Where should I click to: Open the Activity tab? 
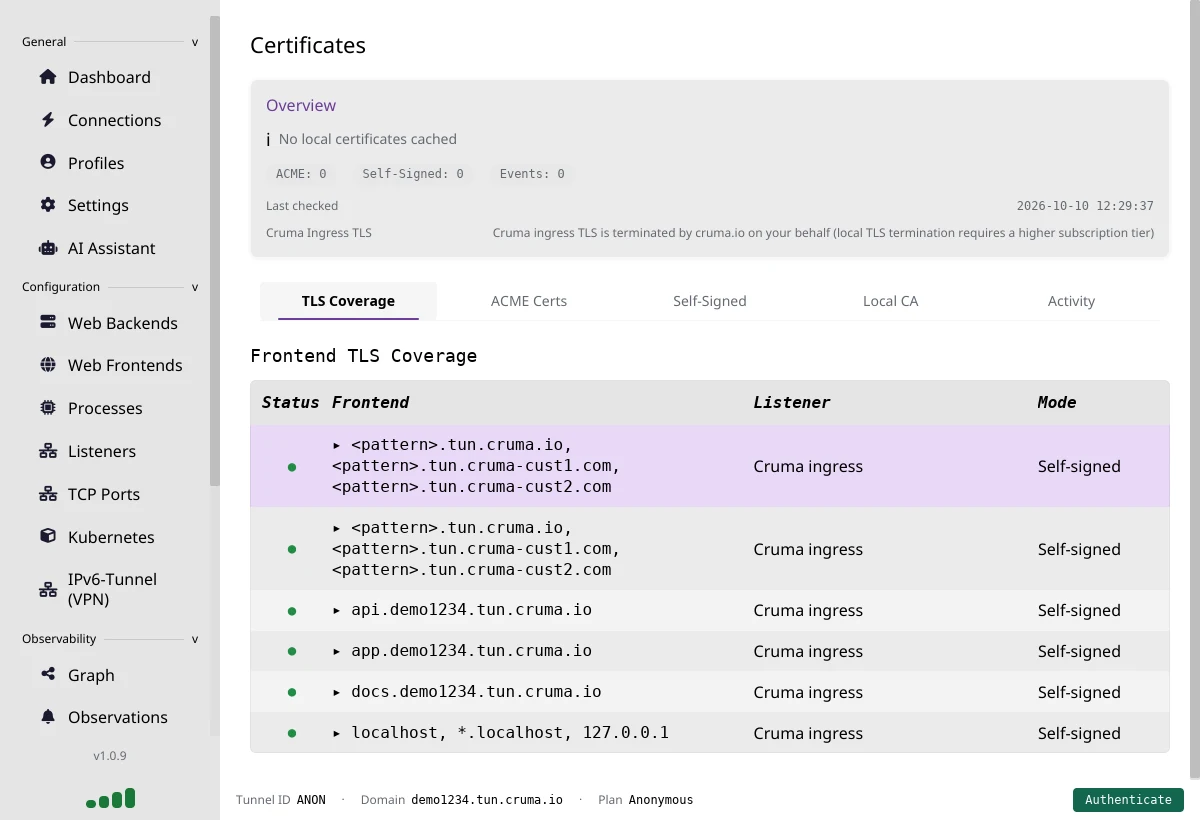pyautogui.click(x=1071, y=301)
